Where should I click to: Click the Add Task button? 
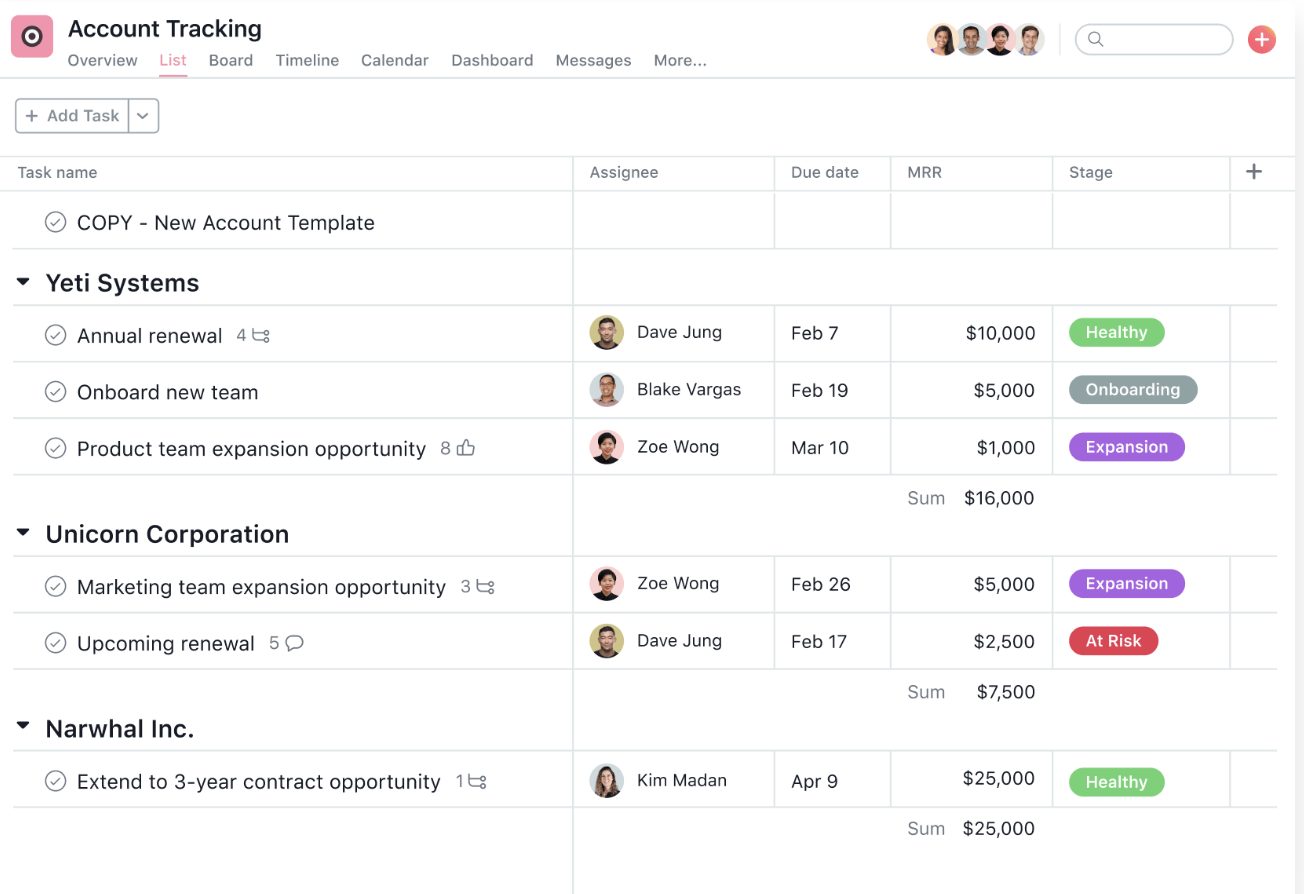pyautogui.click(x=72, y=116)
